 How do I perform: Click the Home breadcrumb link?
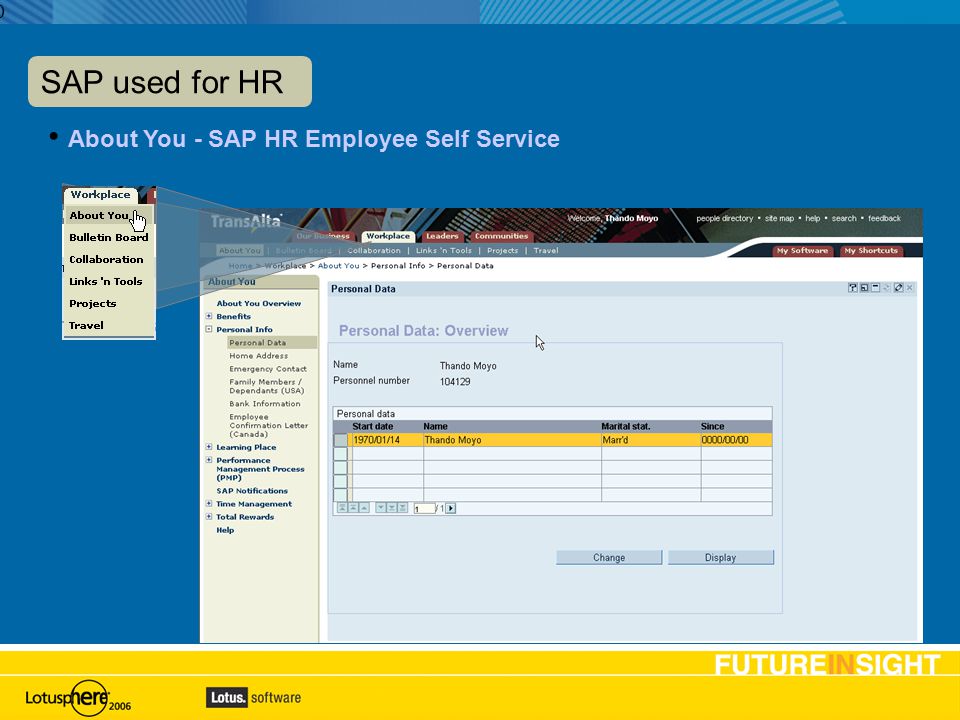pyautogui.click(x=240, y=266)
